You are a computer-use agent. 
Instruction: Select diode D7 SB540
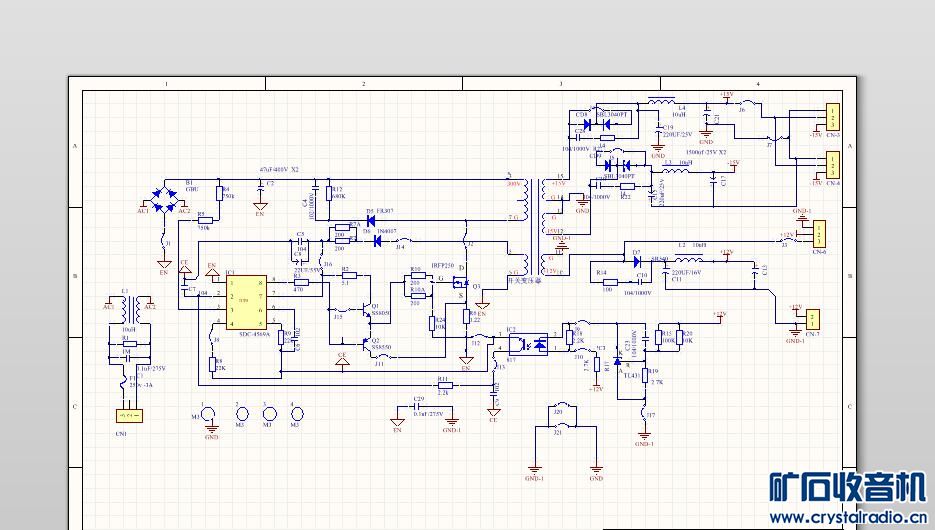pos(637,262)
